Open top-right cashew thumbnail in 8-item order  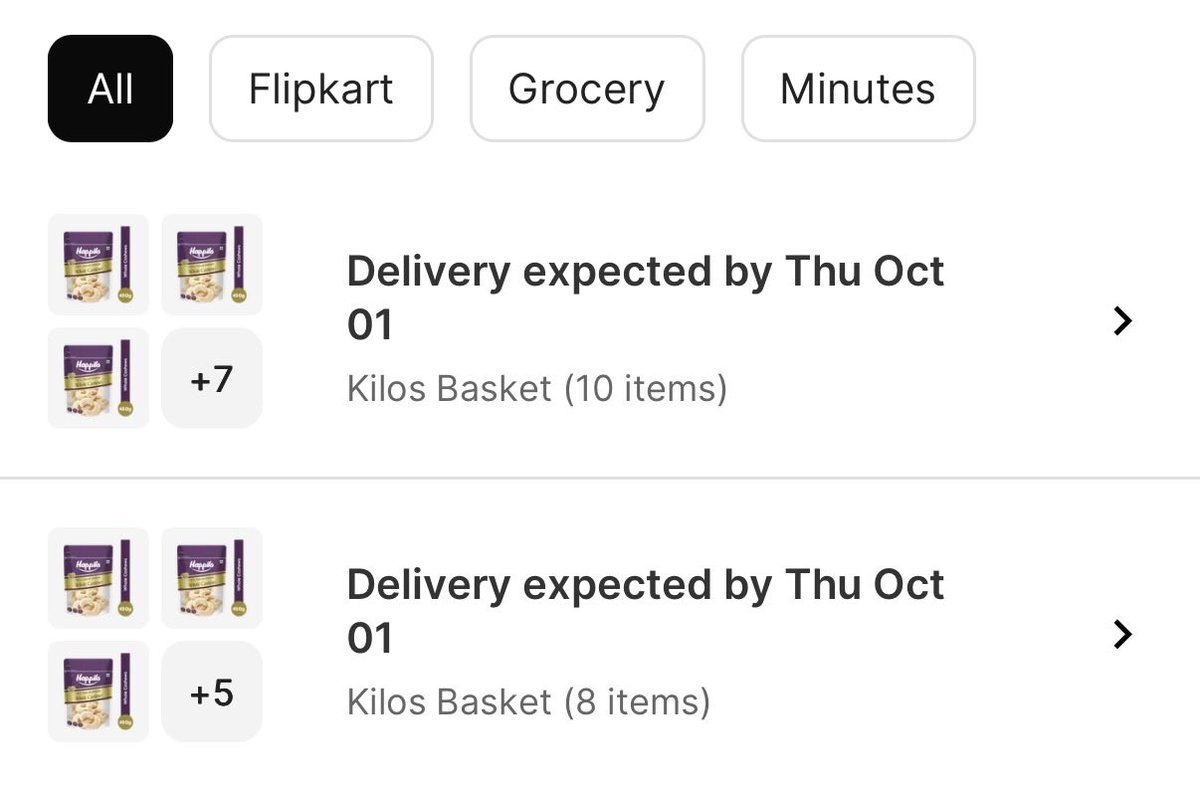[x=212, y=578]
